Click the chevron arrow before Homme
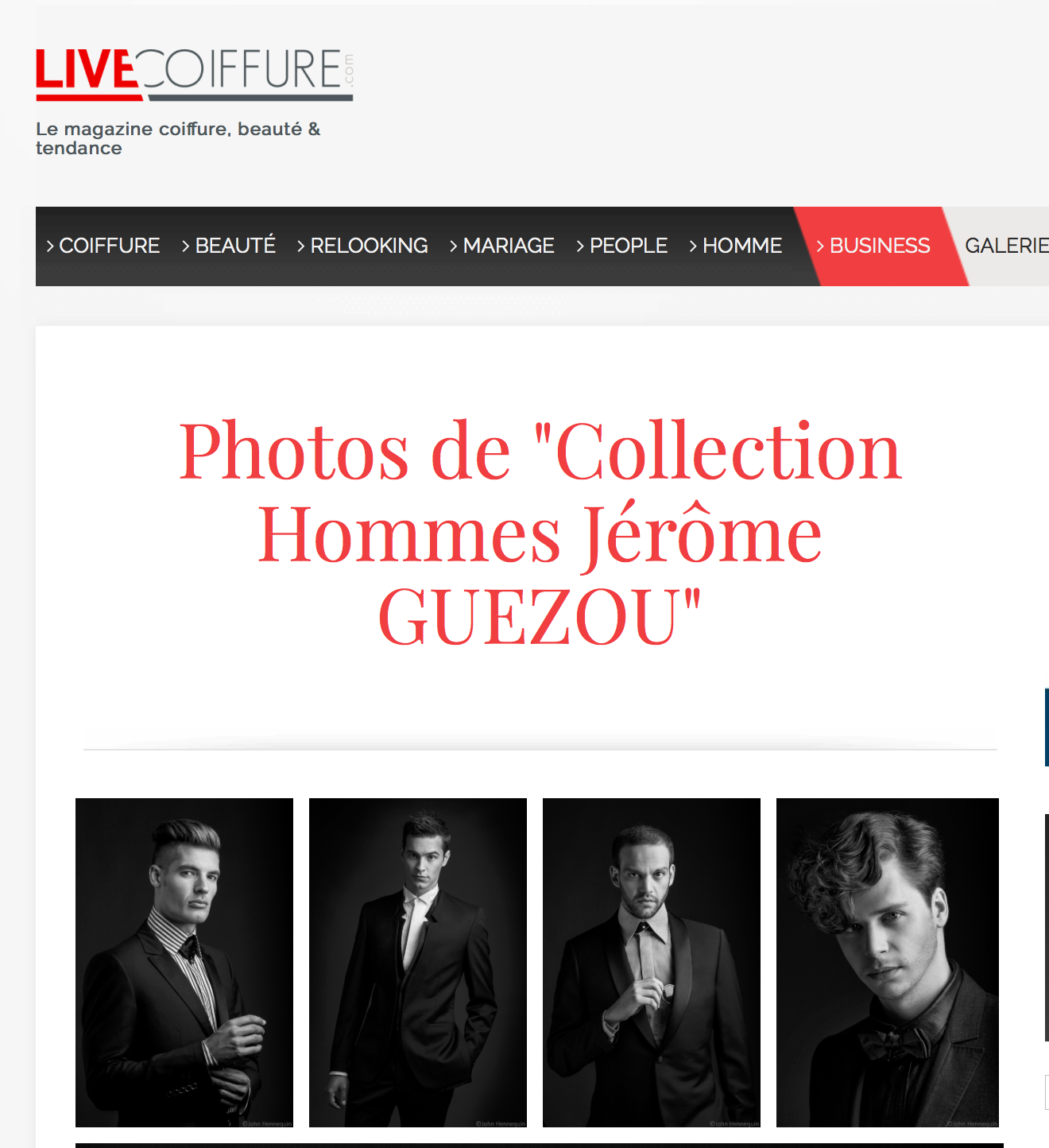1049x1148 pixels. 693,246
